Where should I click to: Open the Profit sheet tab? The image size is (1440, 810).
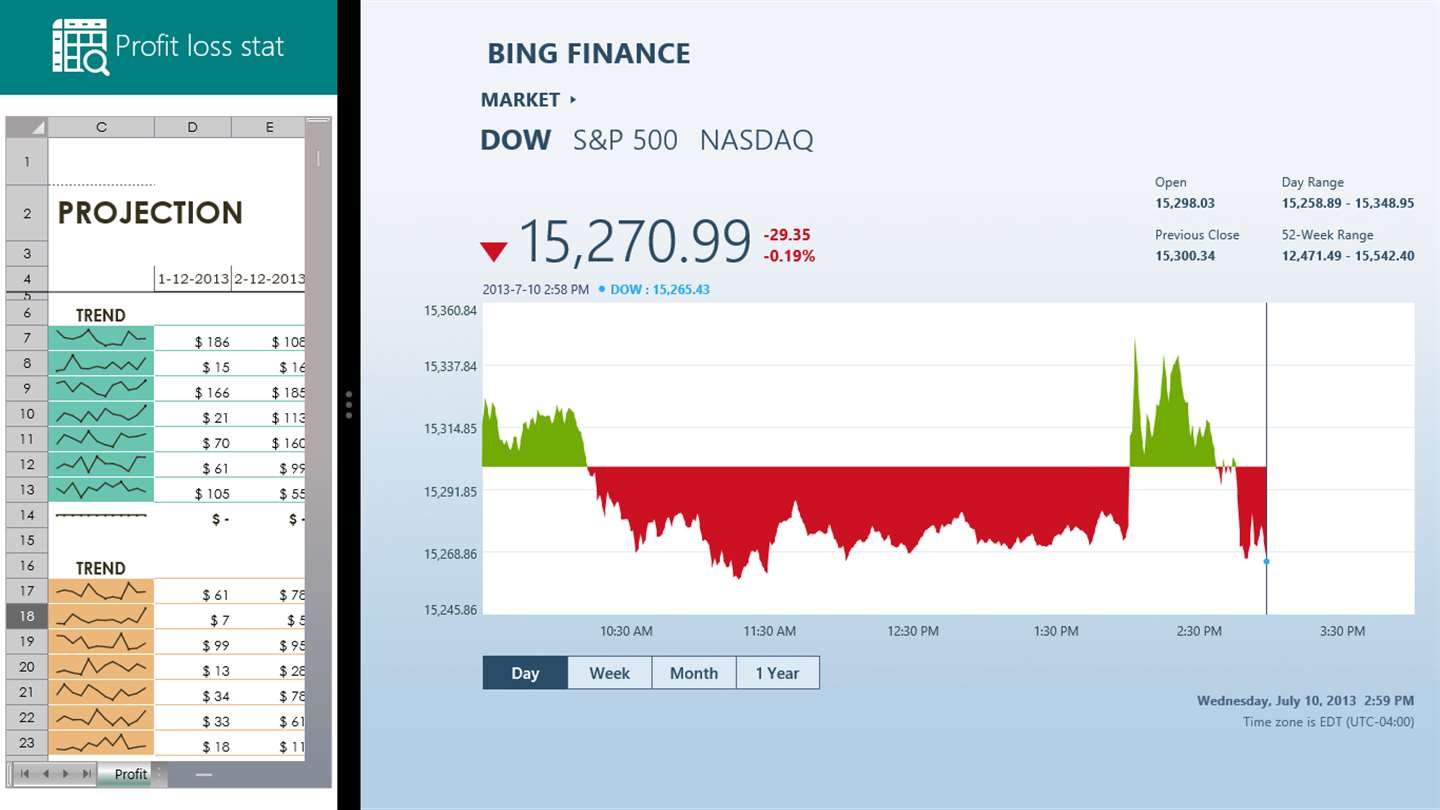click(x=130, y=774)
